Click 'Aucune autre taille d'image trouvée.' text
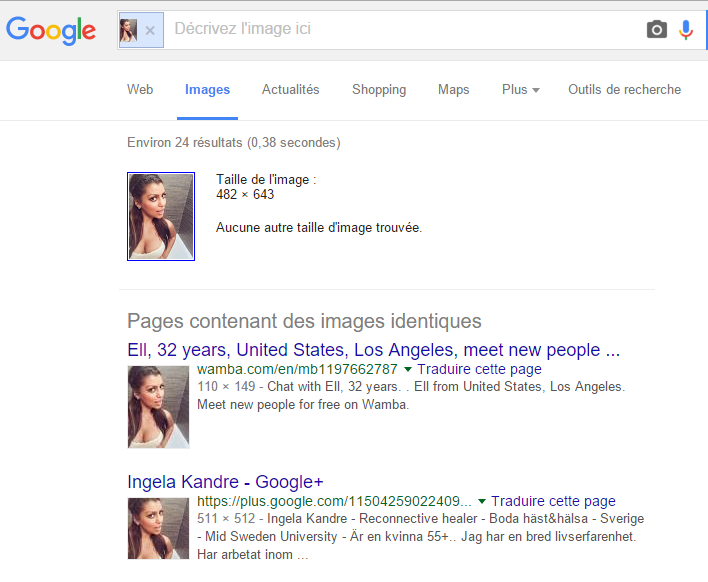Image resolution: width=708 pixels, height=582 pixels. point(319,228)
